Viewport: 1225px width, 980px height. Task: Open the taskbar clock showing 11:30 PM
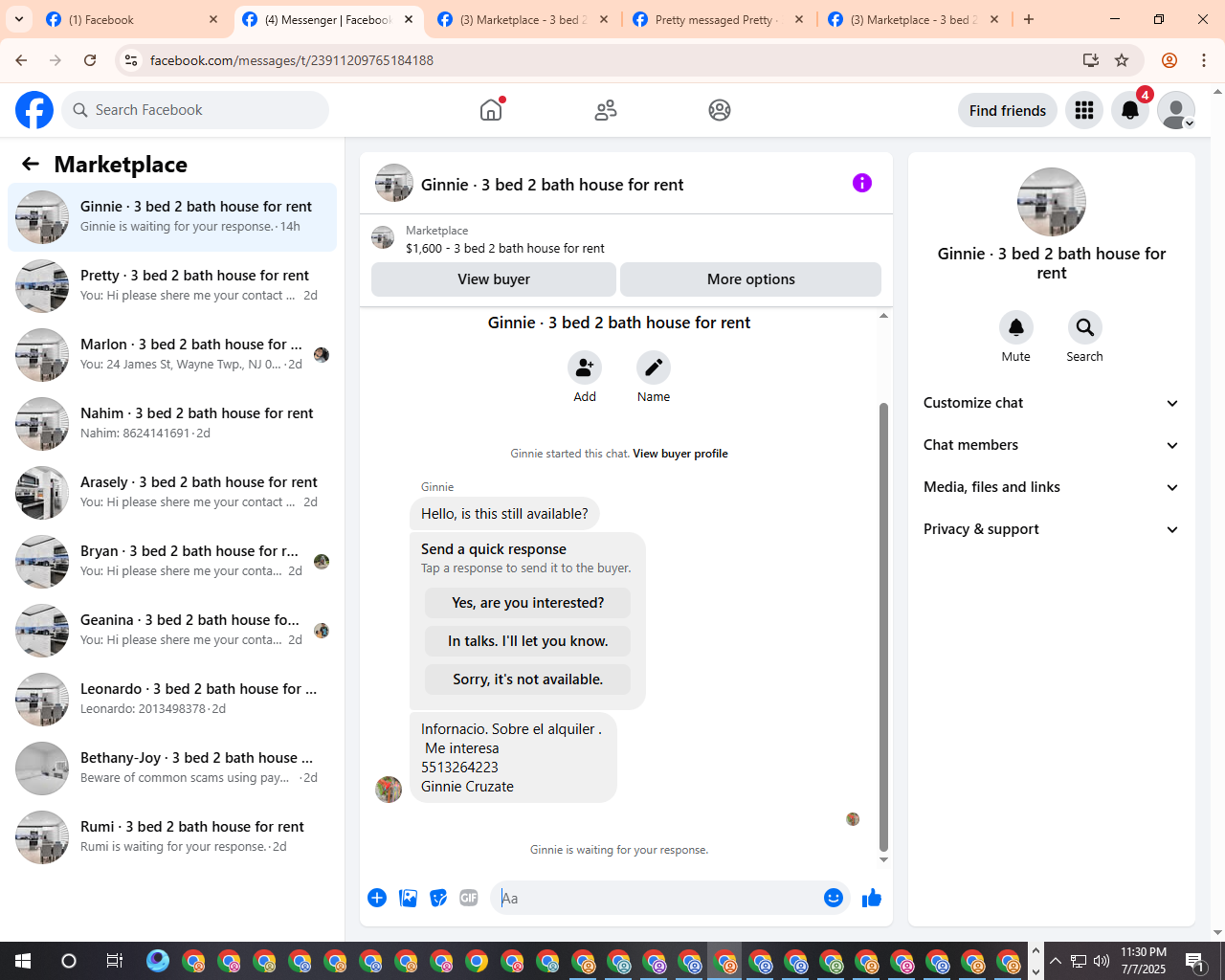click(x=1144, y=961)
